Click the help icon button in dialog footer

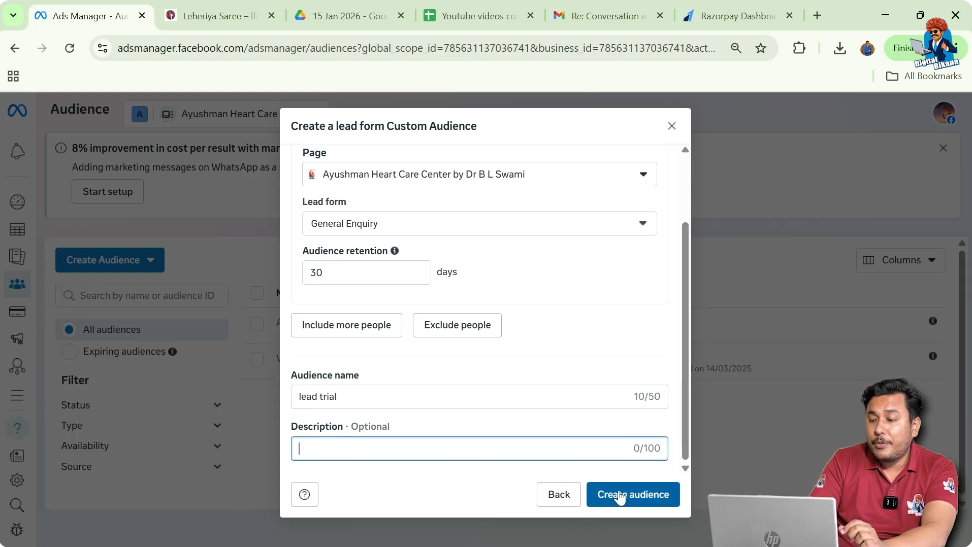(x=304, y=494)
